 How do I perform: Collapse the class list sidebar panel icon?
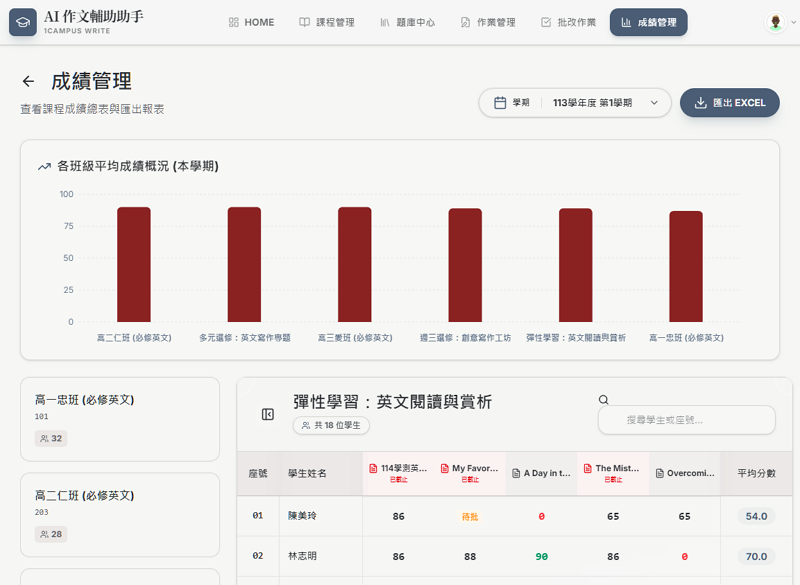[268, 415]
